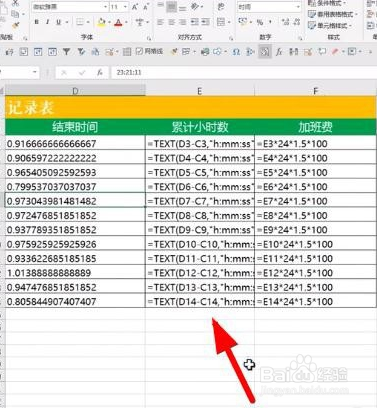
Task: Open the Name Box dropdown arrow
Action: pyautogui.click(x=35, y=72)
